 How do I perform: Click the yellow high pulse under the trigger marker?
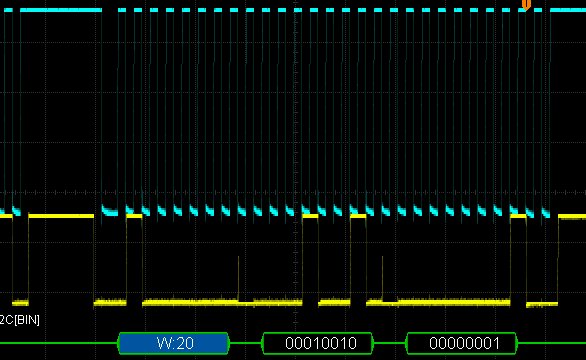pyautogui.click(x=518, y=216)
